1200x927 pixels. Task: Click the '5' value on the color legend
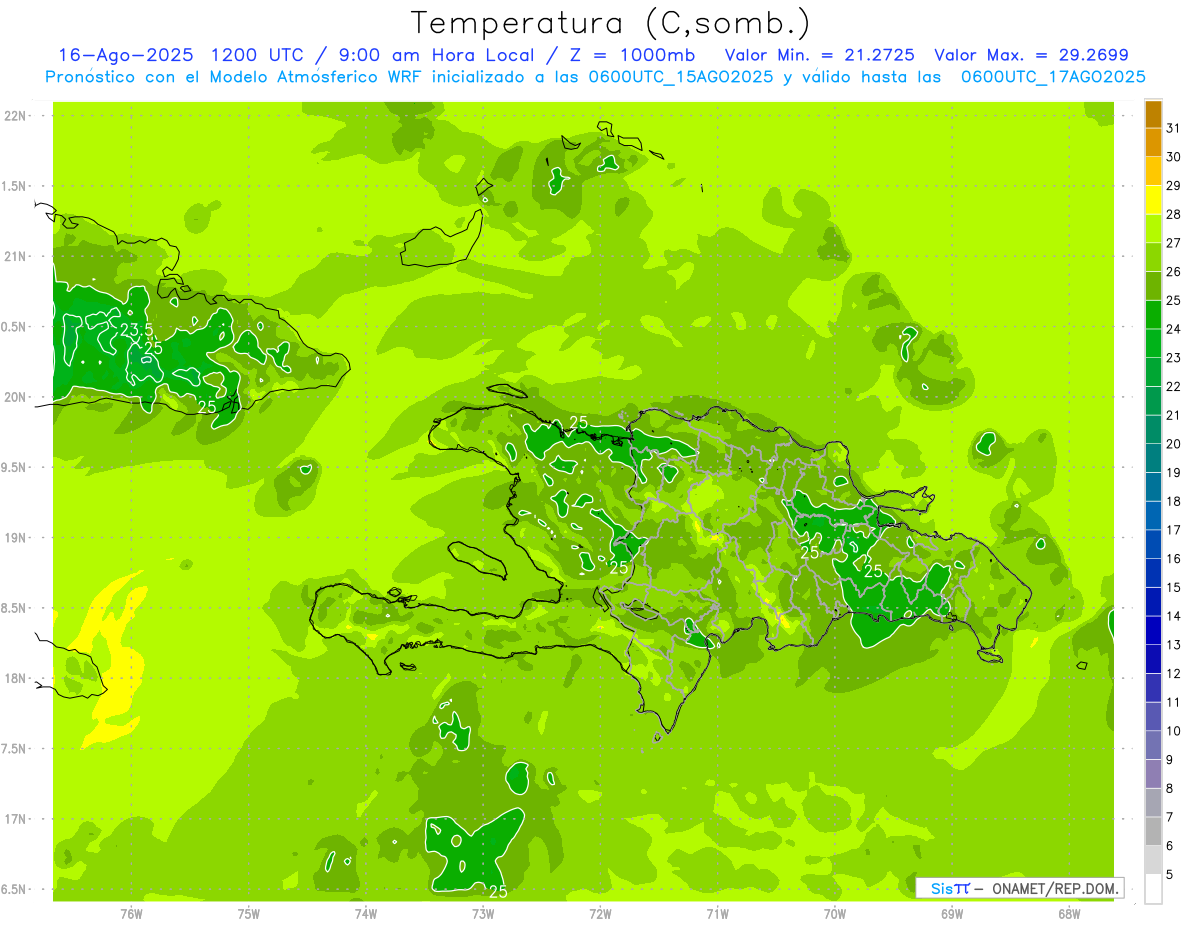coord(1170,875)
